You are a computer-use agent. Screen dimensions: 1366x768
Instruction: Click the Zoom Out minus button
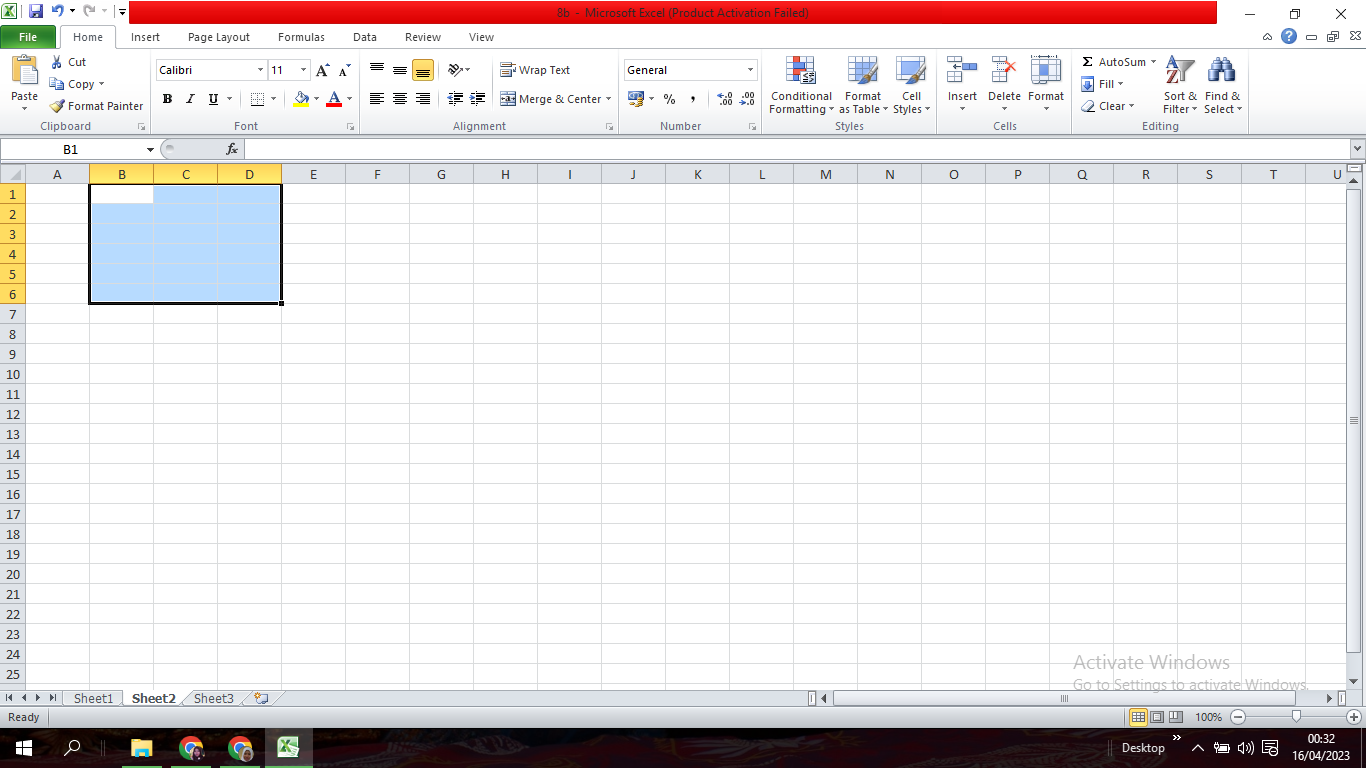coord(1238,717)
